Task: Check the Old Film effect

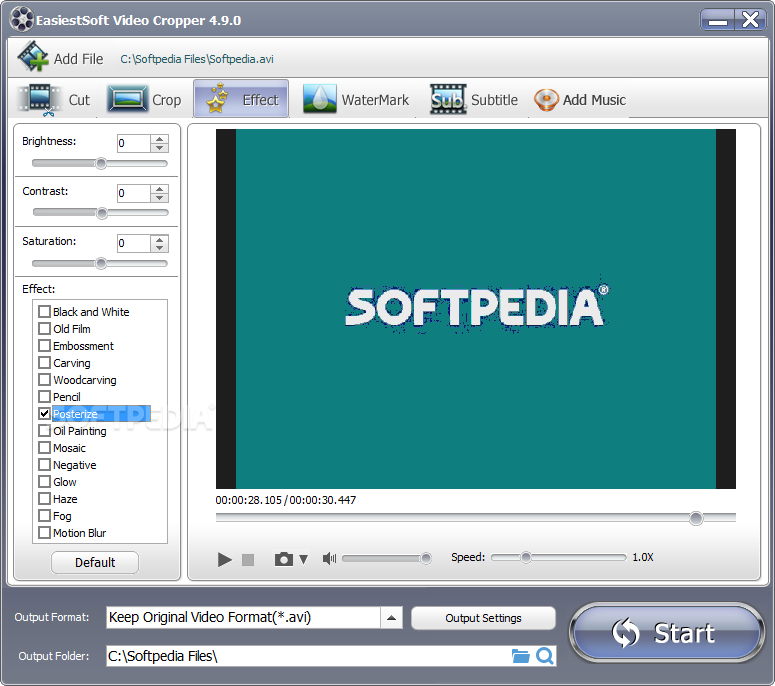Action: (x=44, y=329)
